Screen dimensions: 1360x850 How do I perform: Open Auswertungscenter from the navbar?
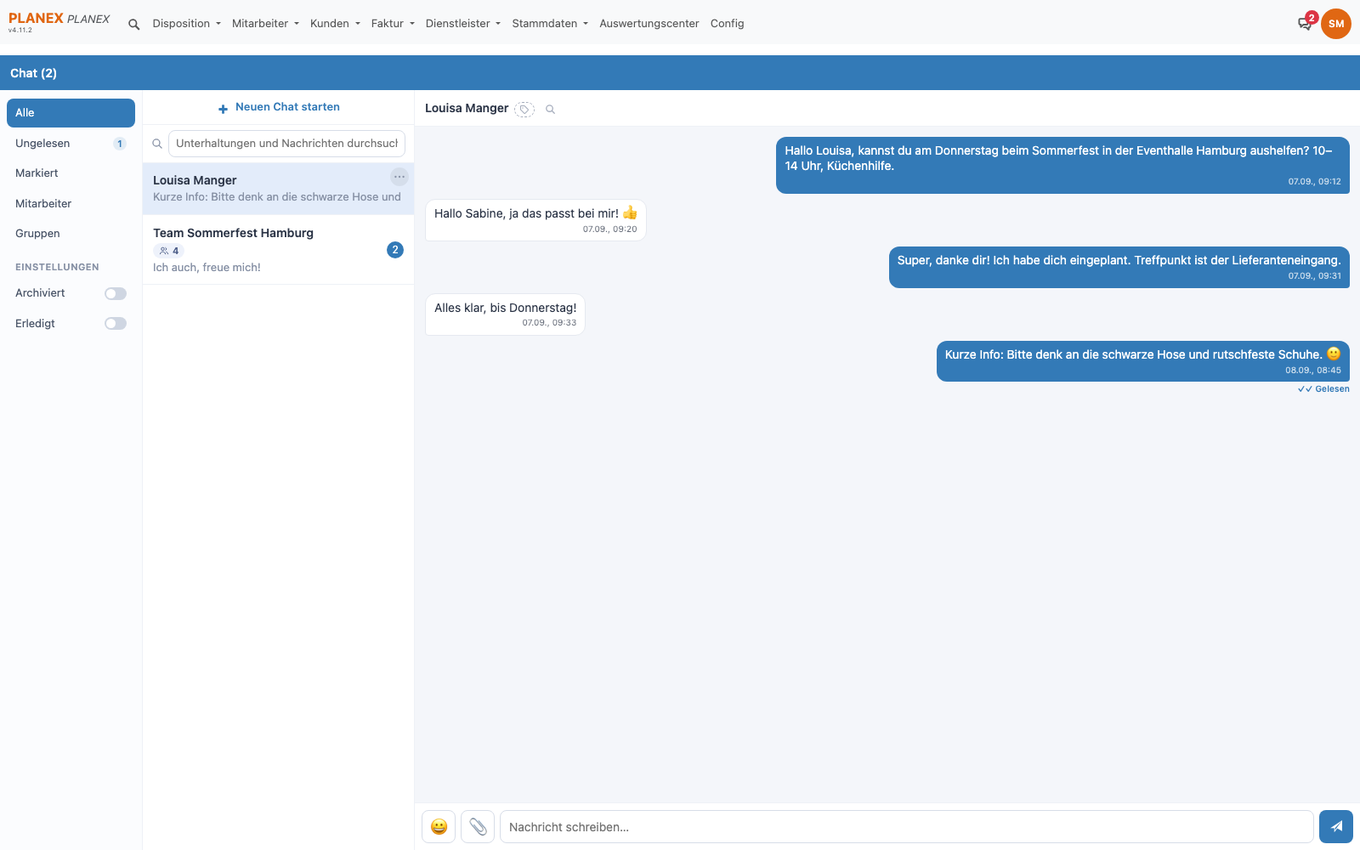649,24
